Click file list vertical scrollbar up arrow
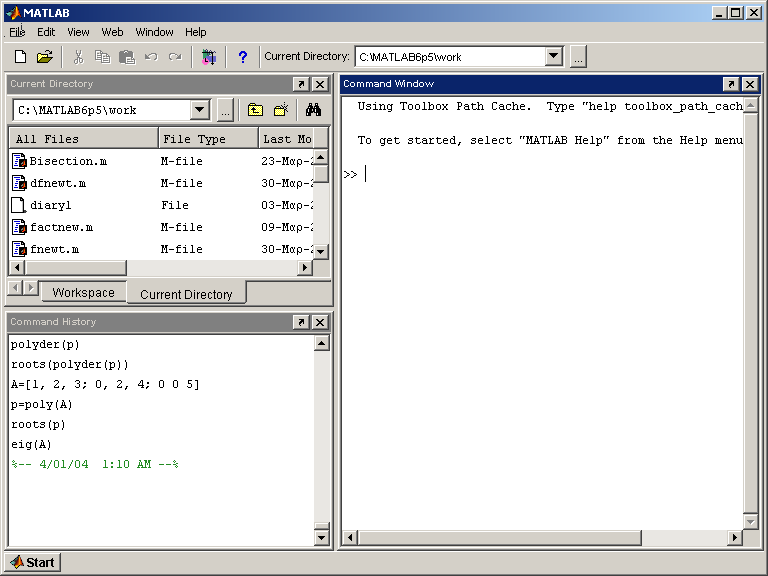Screen dimensions: 768x576 (321, 157)
